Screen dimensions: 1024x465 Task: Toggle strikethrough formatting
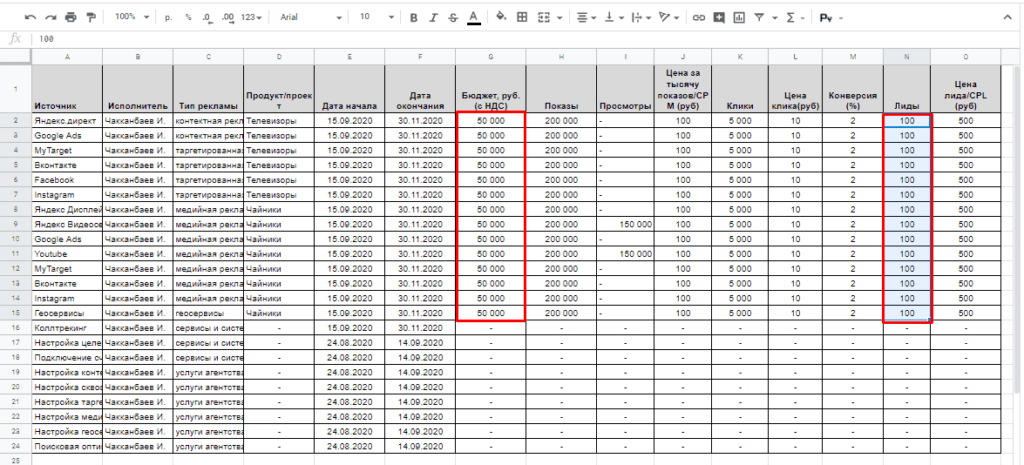453,18
